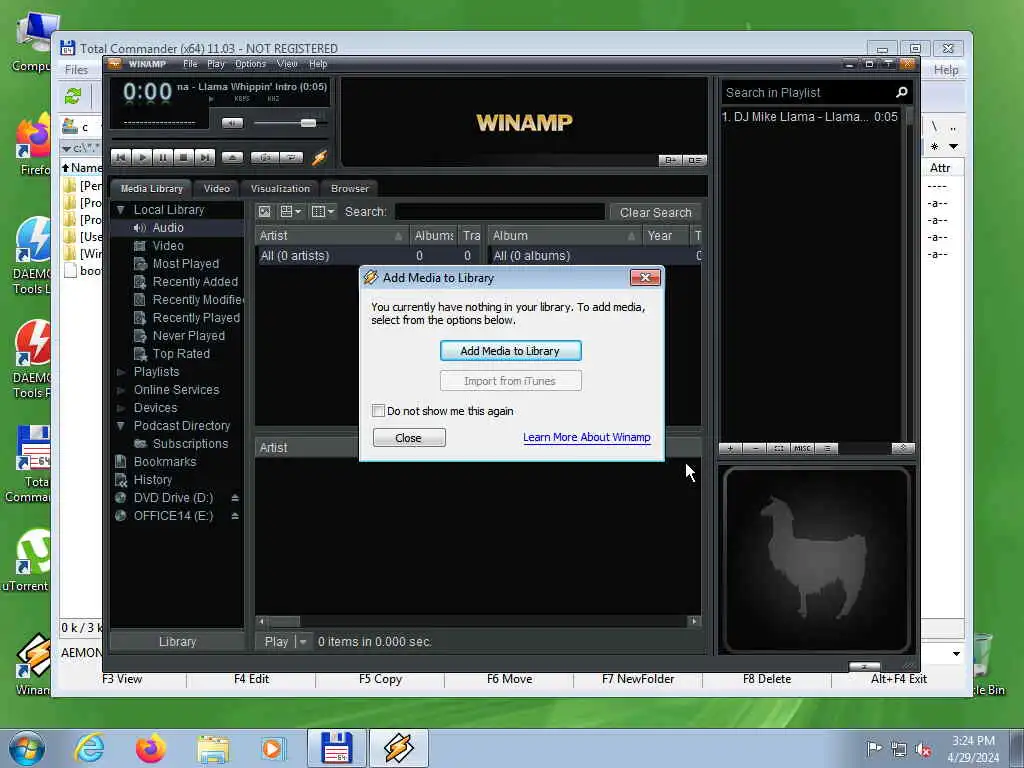Image resolution: width=1024 pixels, height=768 pixels.
Task: Open Recently Added view
Action: [x=195, y=281]
